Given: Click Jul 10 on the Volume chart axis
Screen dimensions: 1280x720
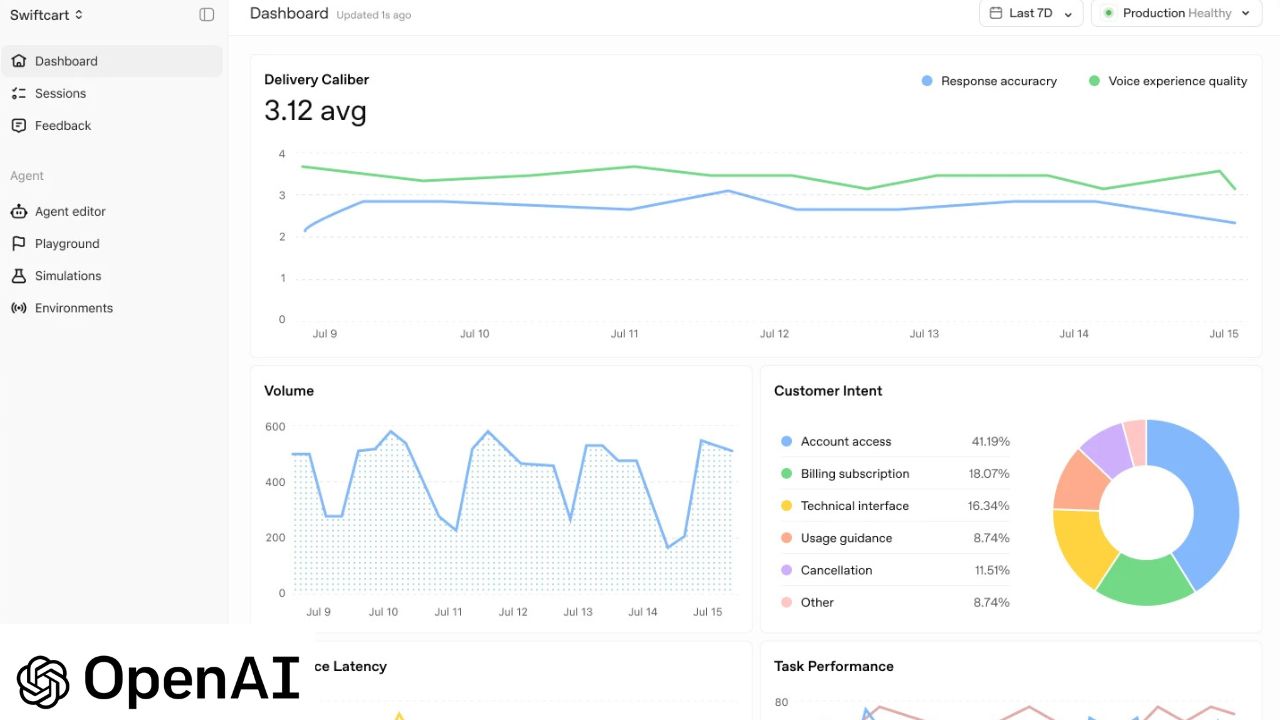Looking at the screenshot, I should click(x=383, y=612).
